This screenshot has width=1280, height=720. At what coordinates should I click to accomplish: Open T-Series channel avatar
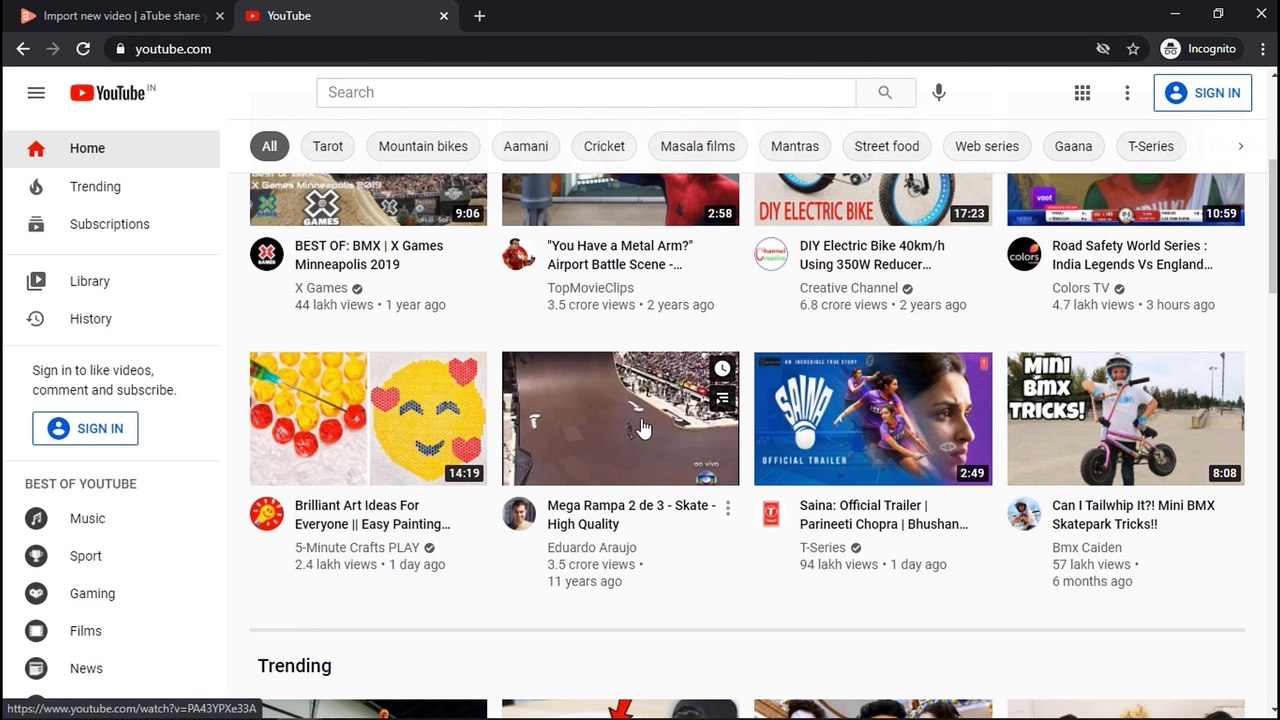click(771, 514)
